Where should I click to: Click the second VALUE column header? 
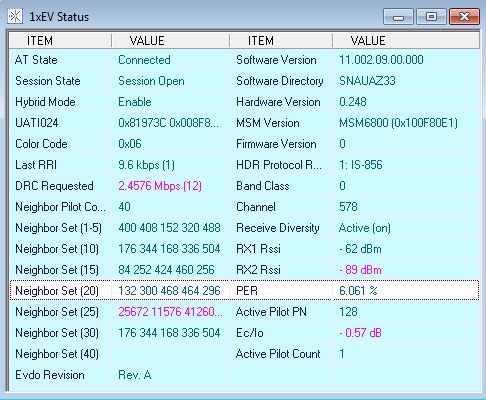pyautogui.click(x=406, y=41)
